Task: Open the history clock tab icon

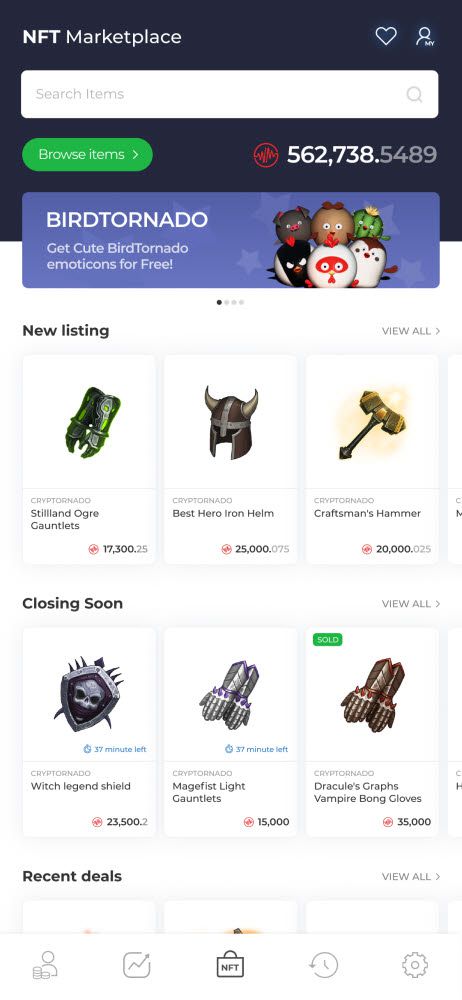Action: (x=323, y=965)
